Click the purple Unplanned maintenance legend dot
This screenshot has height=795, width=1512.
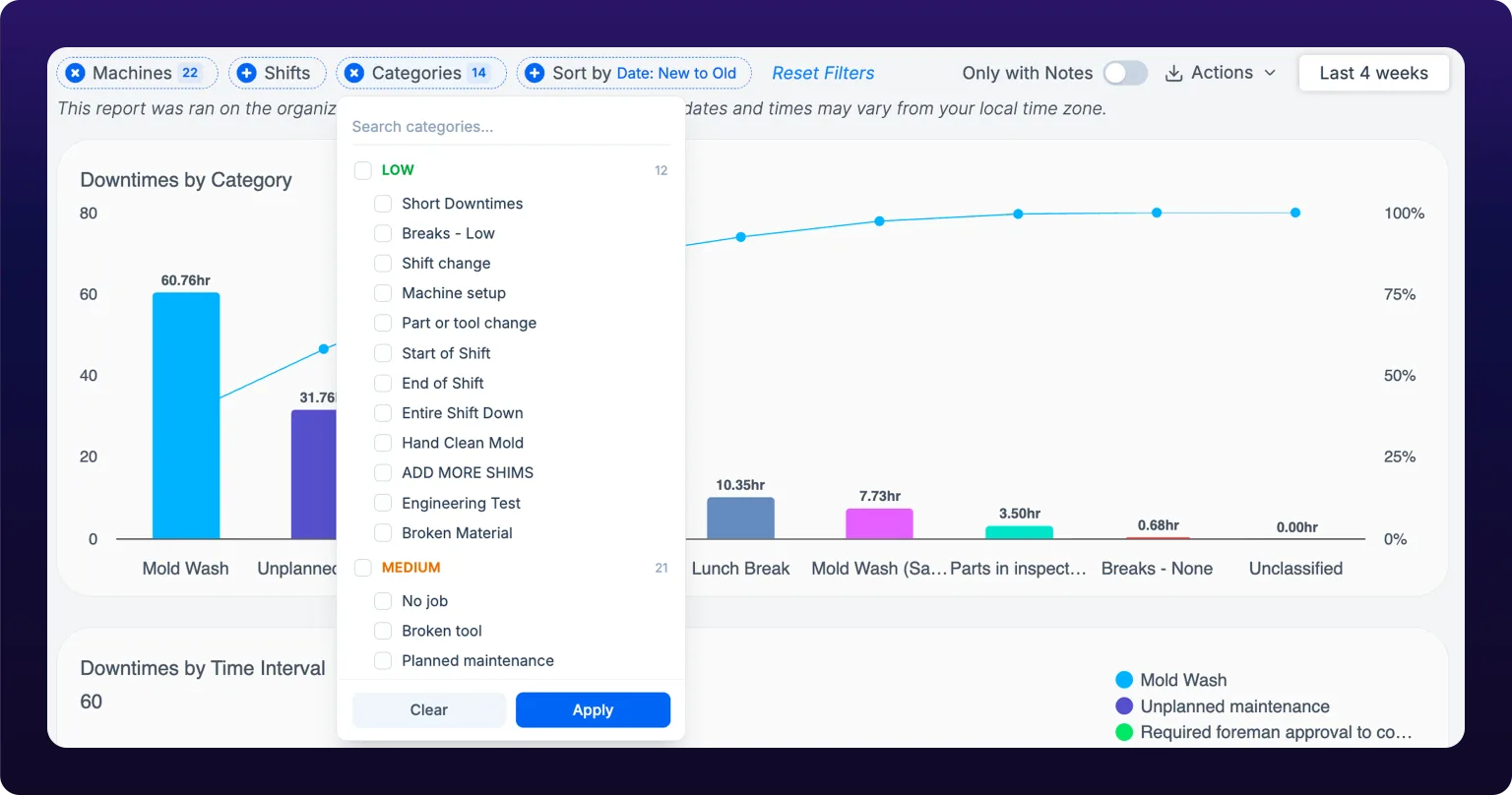click(1124, 706)
